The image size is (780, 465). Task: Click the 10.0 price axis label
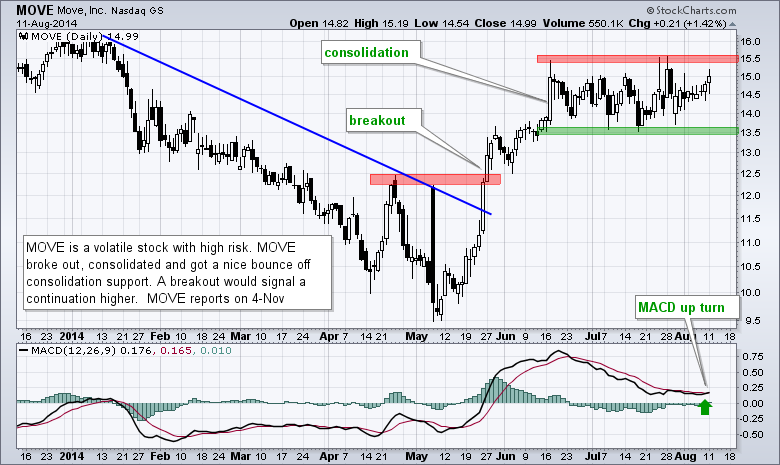(750, 292)
